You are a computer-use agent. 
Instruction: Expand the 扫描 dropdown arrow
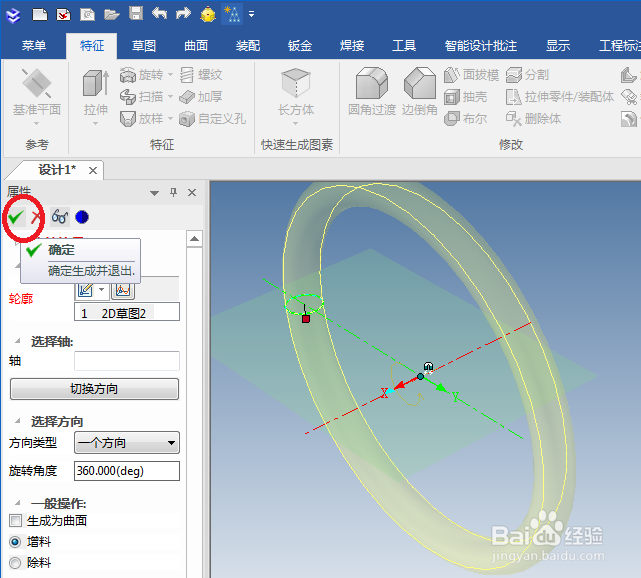click(x=170, y=97)
